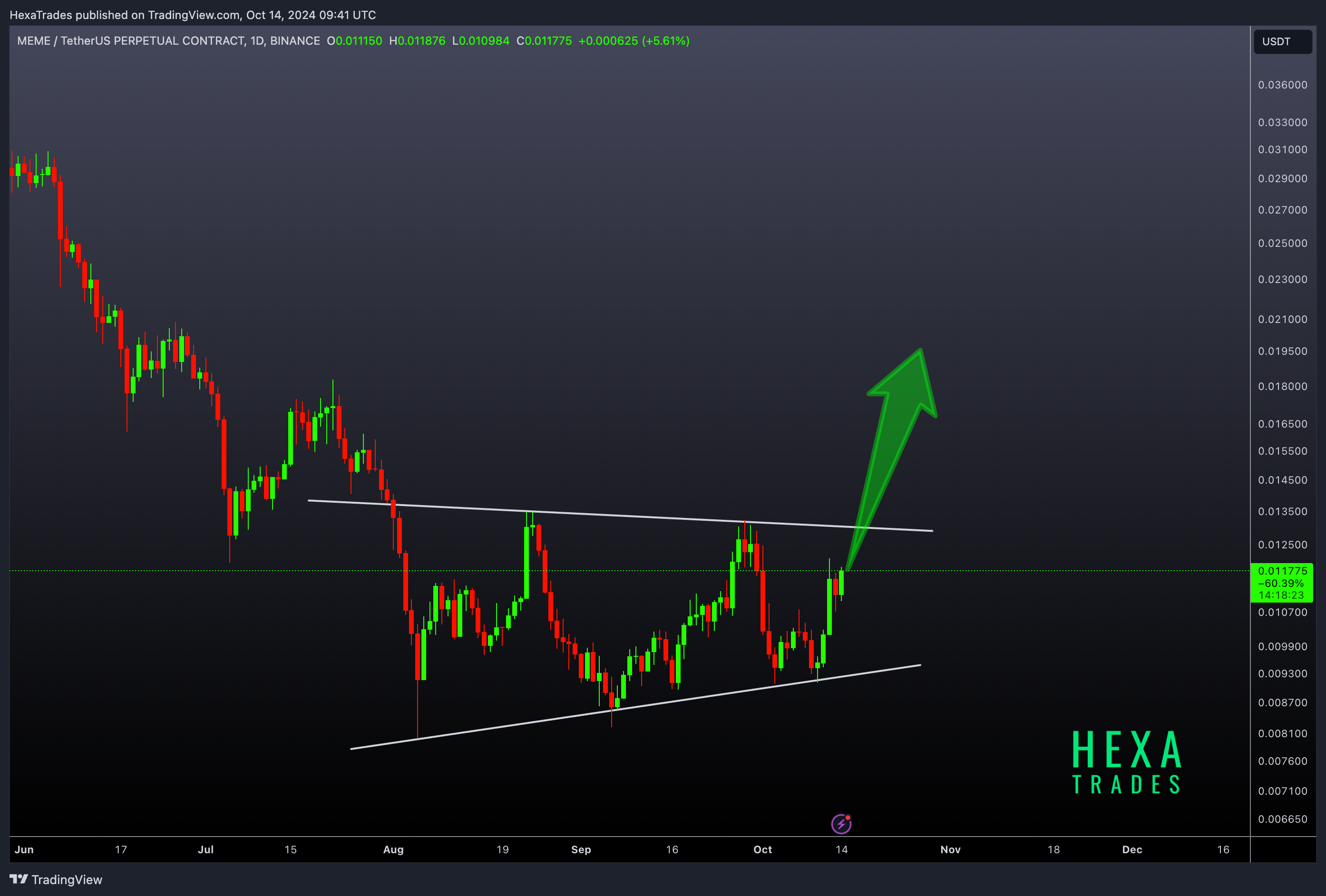This screenshot has height=896, width=1326.
Task: Click the Aug date axis label
Action: [x=393, y=850]
